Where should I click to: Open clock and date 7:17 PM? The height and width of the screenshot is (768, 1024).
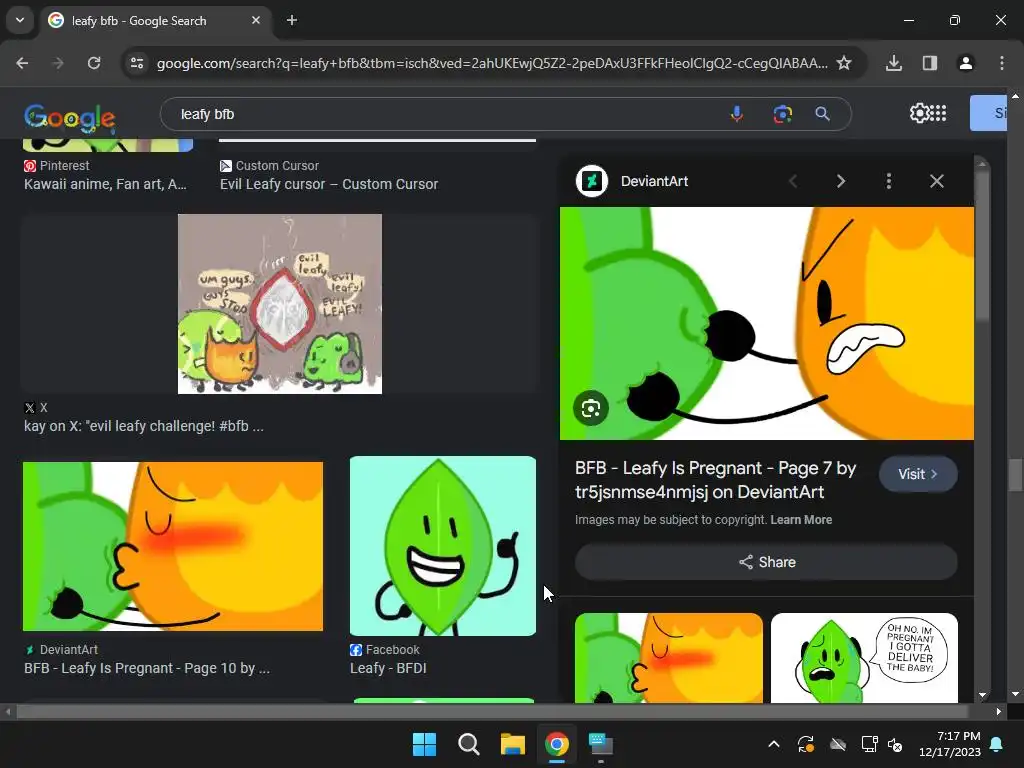click(x=950, y=744)
